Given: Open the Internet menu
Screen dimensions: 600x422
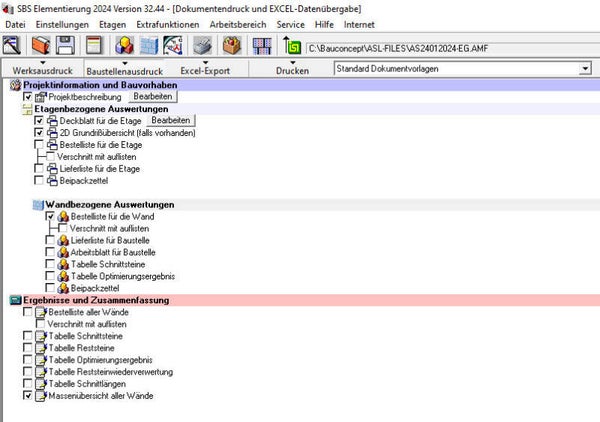Looking at the screenshot, I should pyautogui.click(x=359, y=24).
